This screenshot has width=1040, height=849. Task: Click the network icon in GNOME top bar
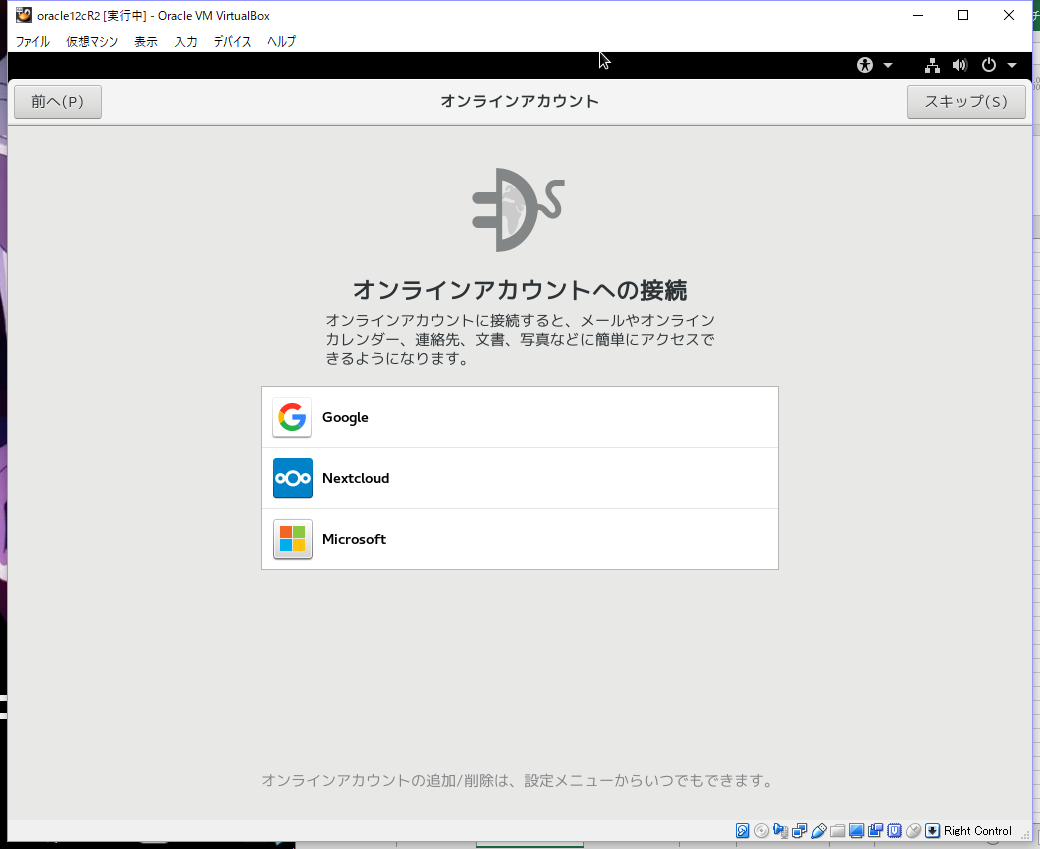(x=931, y=65)
